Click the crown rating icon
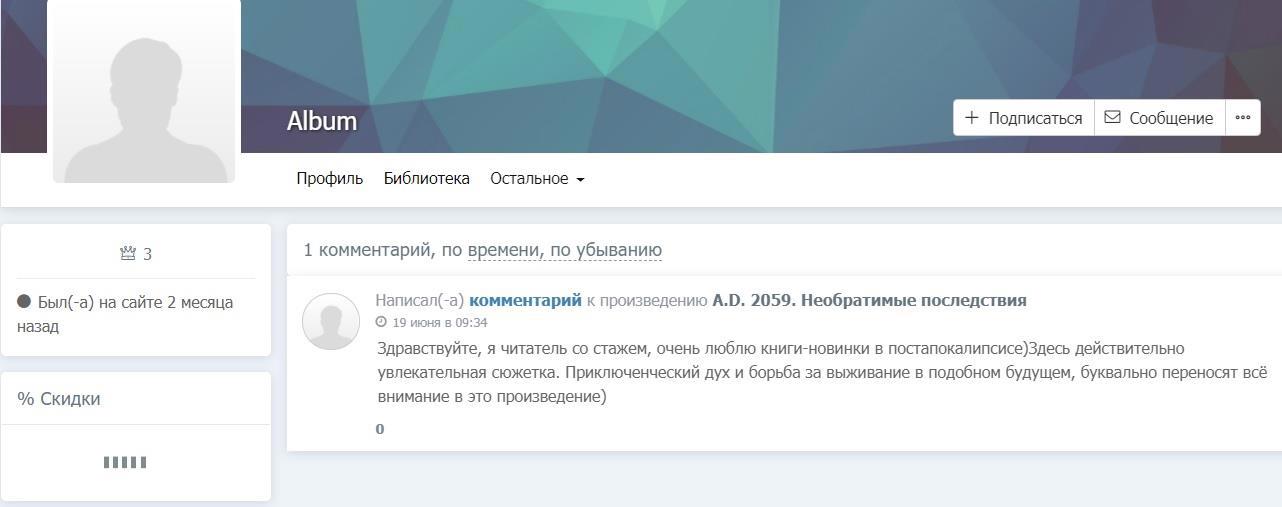Image resolution: width=1282 pixels, height=507 pixels. coord(127,254)
